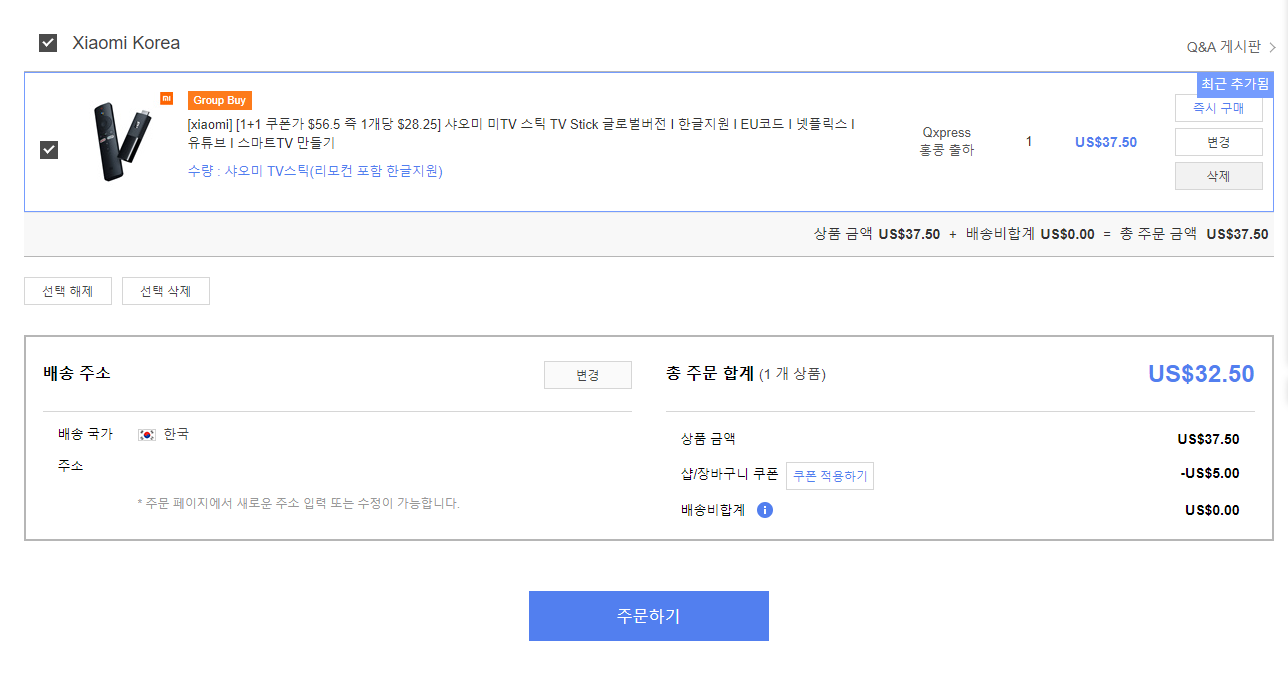Click the 샵/장바구니 쿠폰 label
1288x678 pixels.
pos(729,474)
